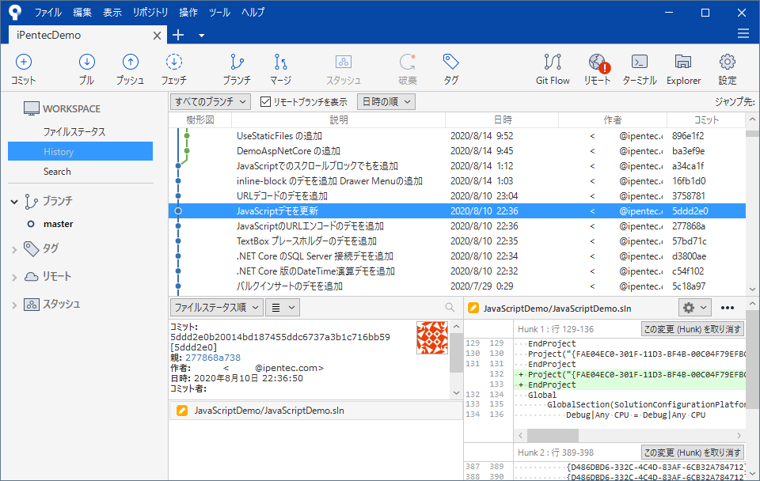Click the Sourcetree logo icon
This screenshot has height=481, width=760.
coord(15,12)
